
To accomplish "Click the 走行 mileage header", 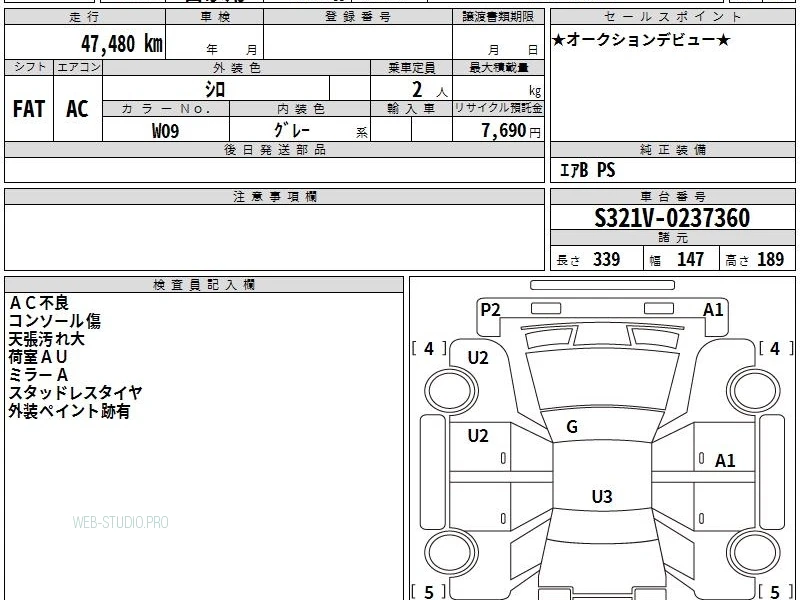I will click(x=85, y=17).
